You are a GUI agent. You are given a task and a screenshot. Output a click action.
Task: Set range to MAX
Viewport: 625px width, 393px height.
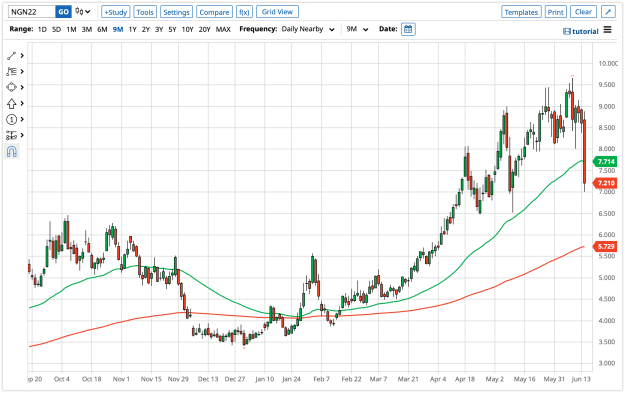tap(223, 29)
